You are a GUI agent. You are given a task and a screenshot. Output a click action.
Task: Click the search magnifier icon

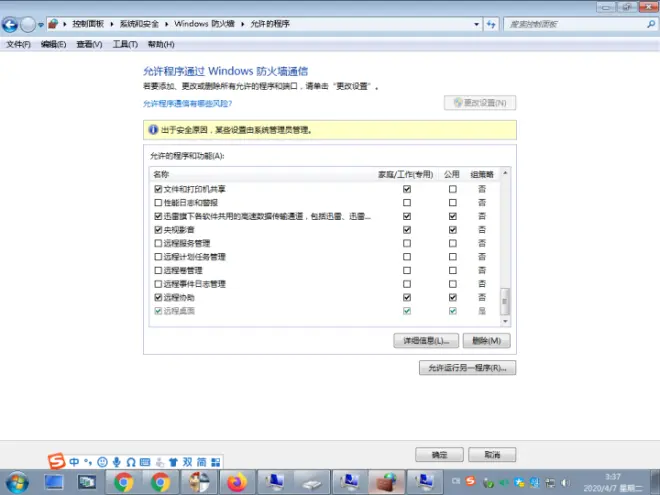click(651, 24)
